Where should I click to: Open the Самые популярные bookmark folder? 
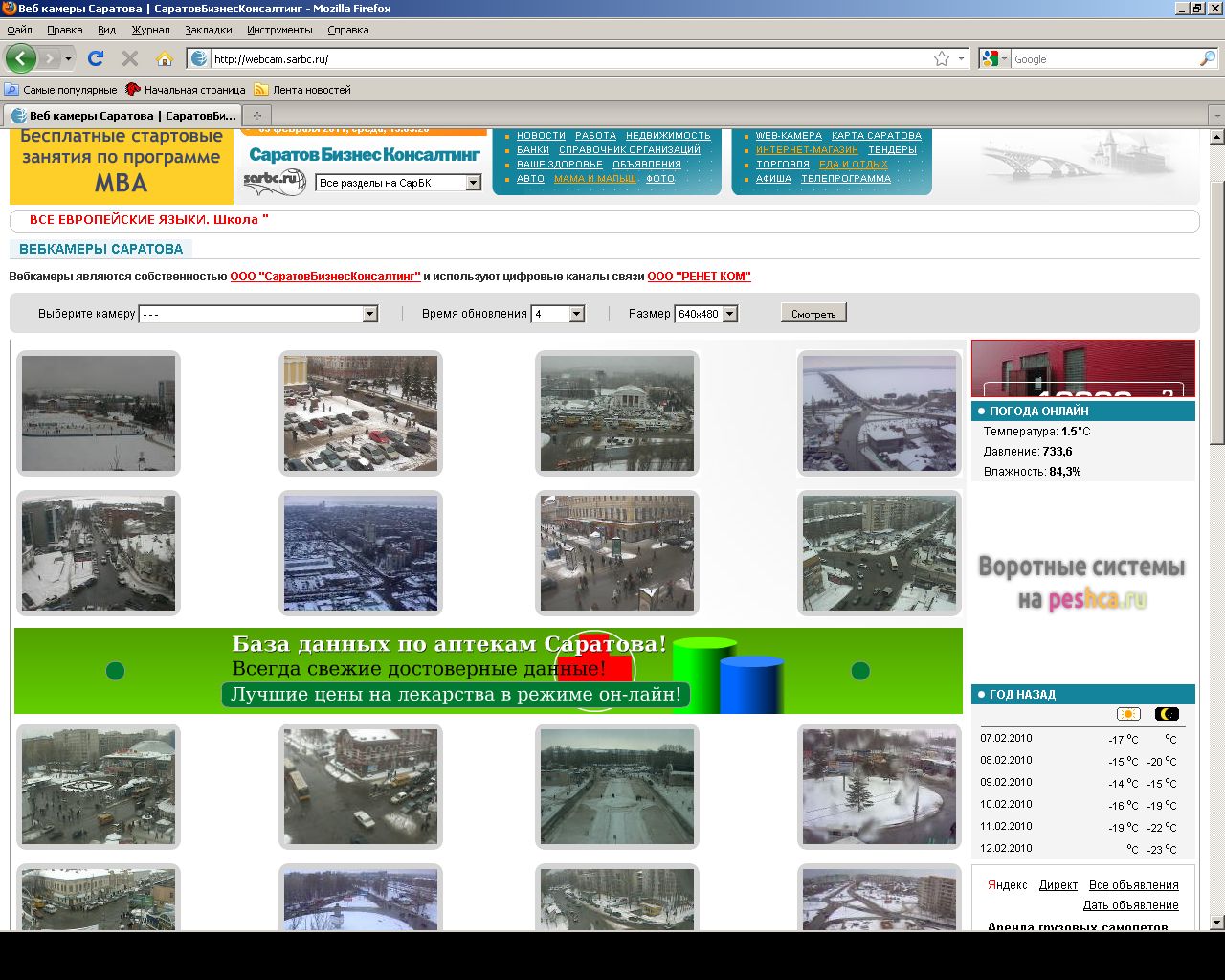click(61, 90)
